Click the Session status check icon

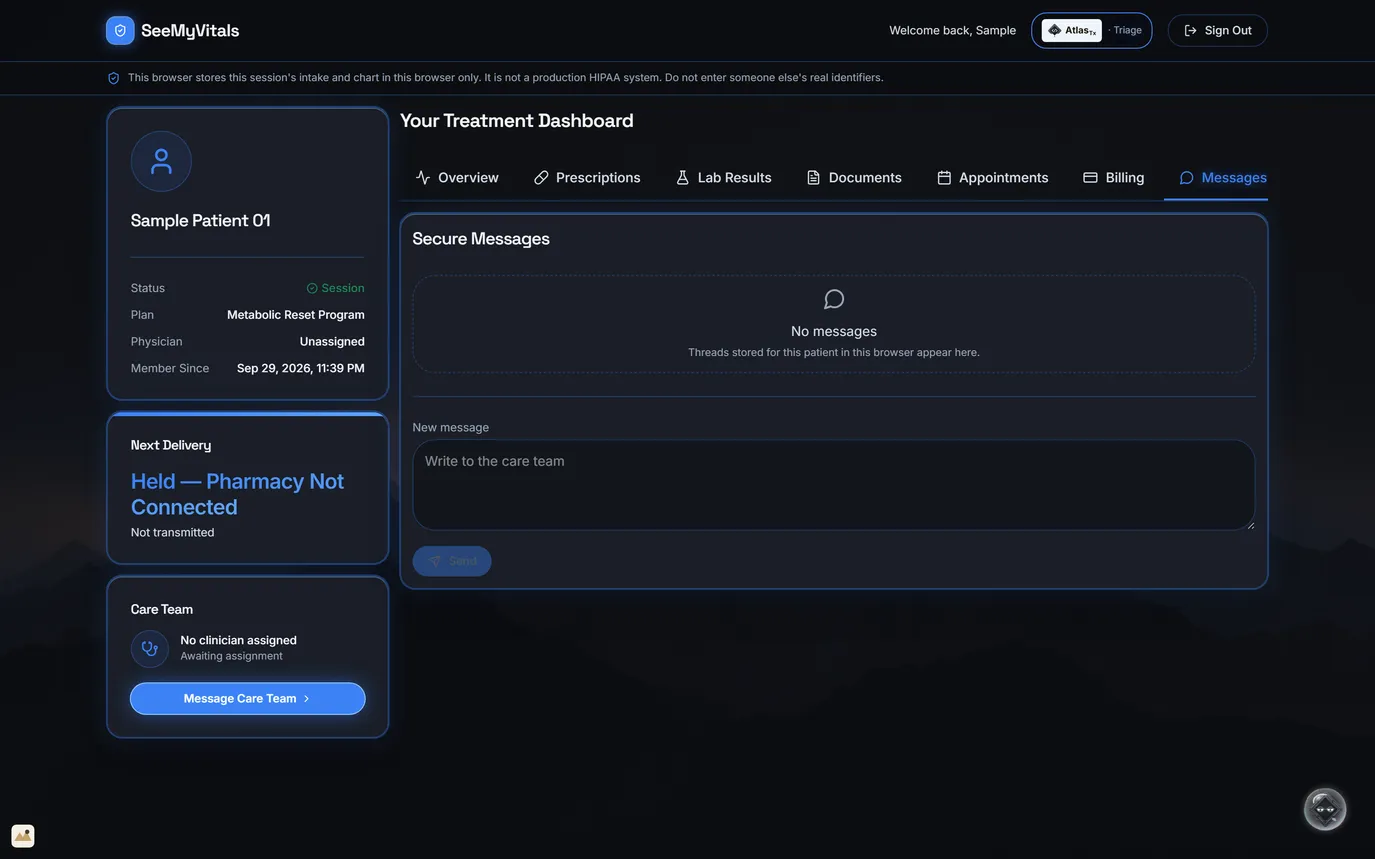(x=312, y=288)
